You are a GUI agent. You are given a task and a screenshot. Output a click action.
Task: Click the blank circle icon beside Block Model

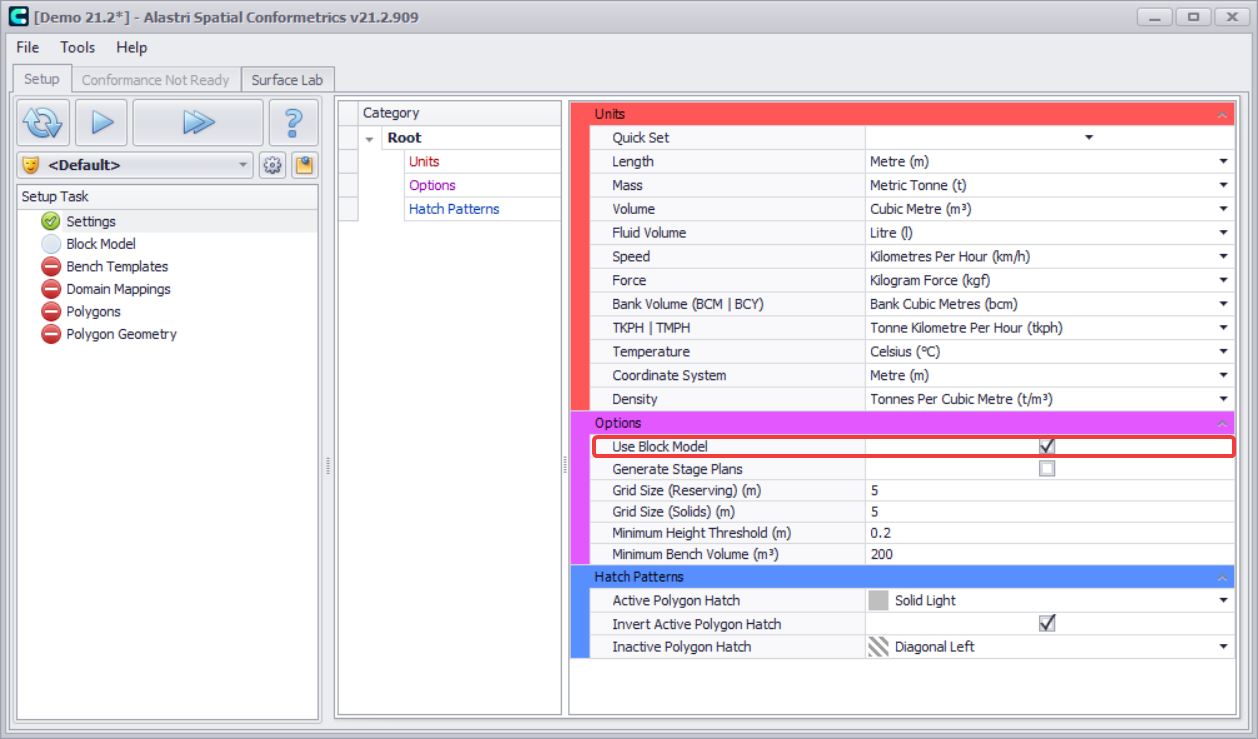click(x=51, y=244)
